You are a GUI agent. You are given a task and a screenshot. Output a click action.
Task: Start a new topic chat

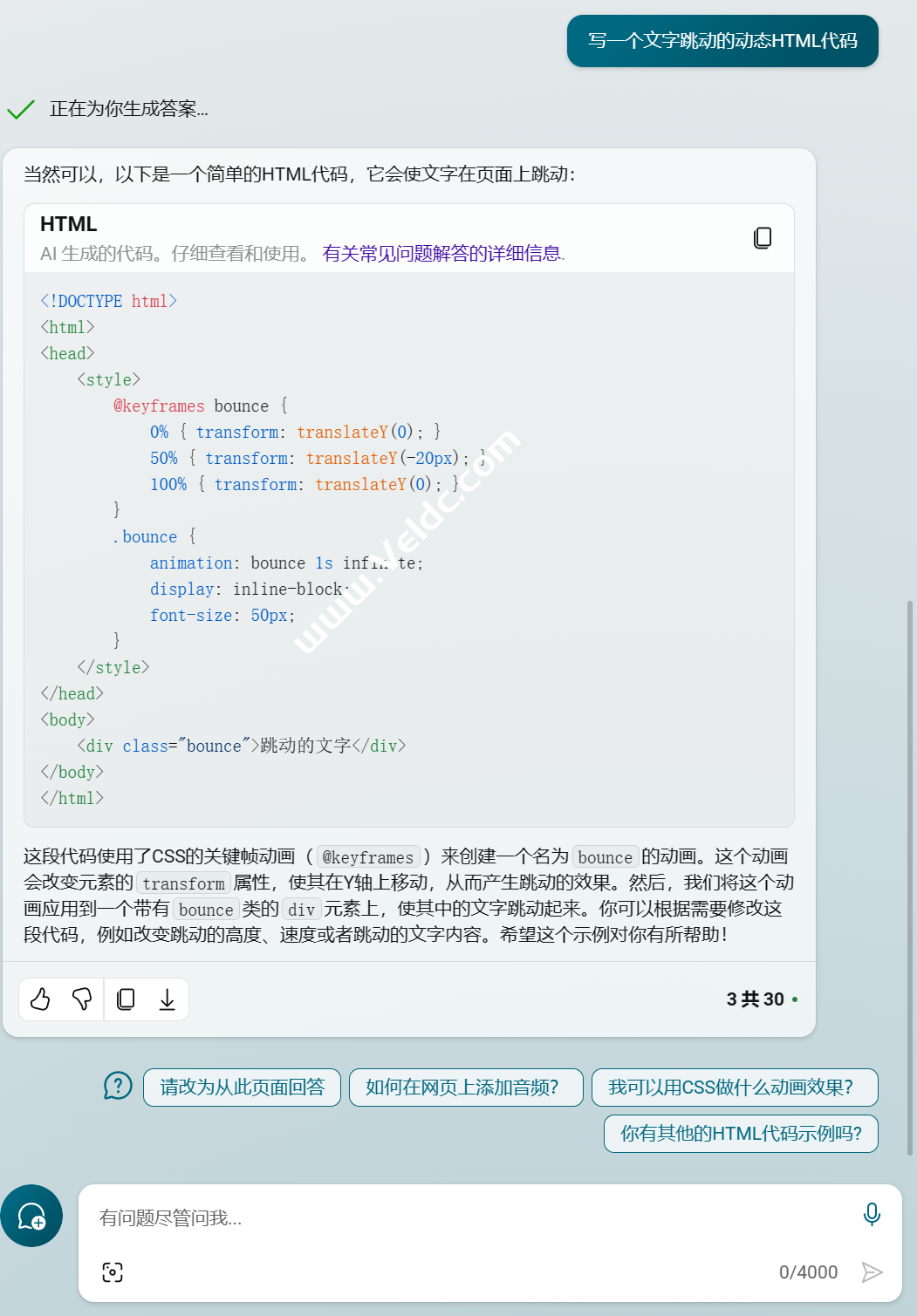click(31, 1216)
